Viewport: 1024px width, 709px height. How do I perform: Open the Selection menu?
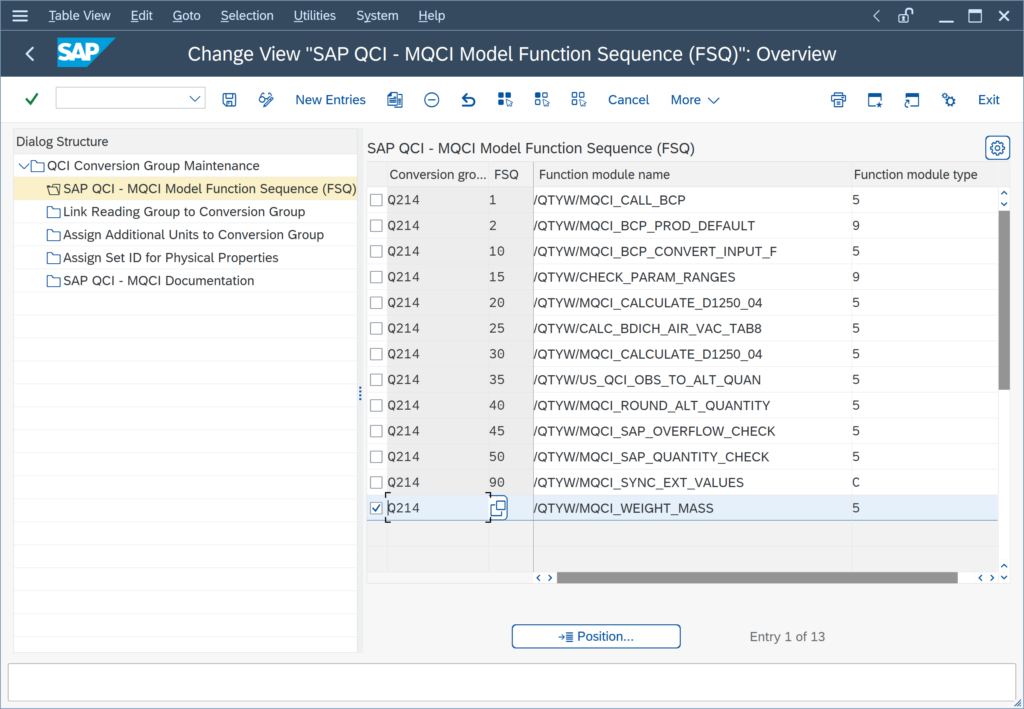247,16
